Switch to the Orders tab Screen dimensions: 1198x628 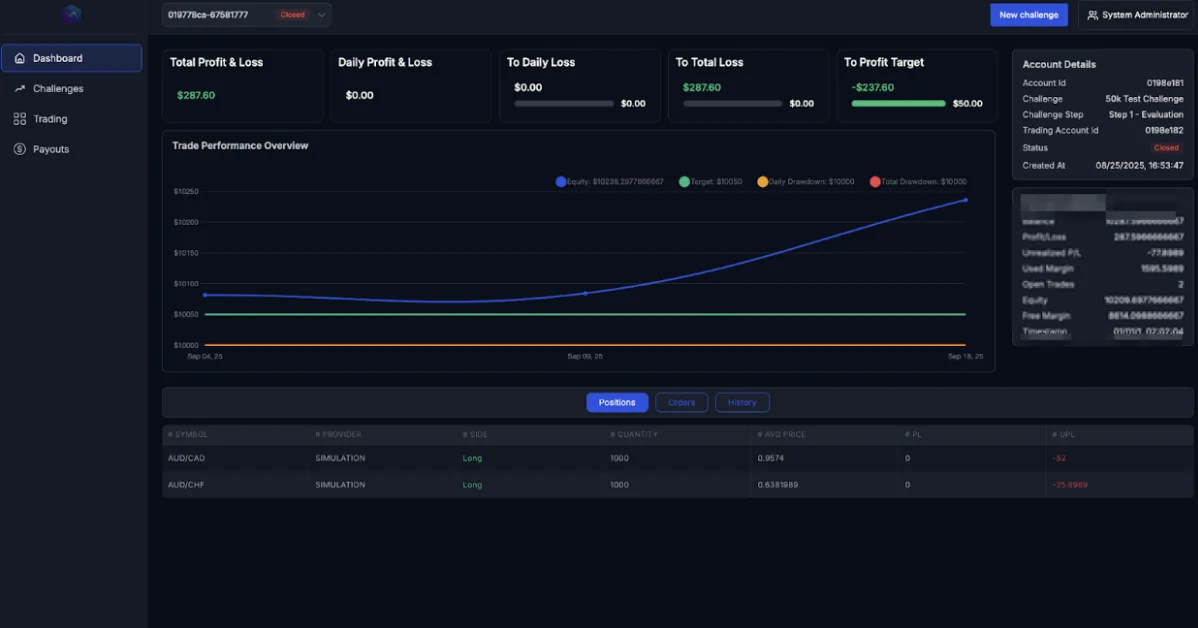pos(681,402)
